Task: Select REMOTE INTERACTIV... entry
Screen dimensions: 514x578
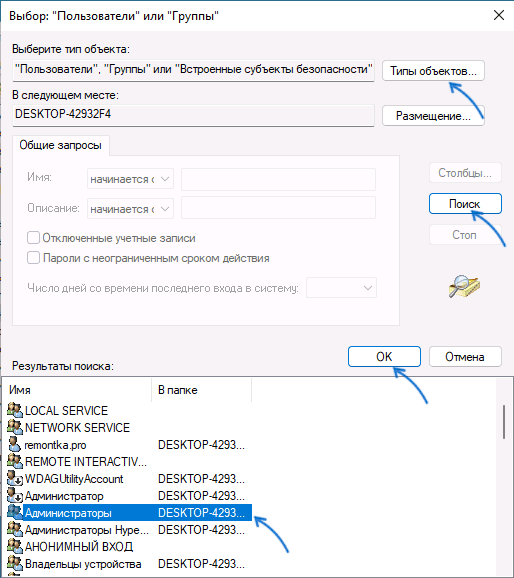Action: coord(86,462)
